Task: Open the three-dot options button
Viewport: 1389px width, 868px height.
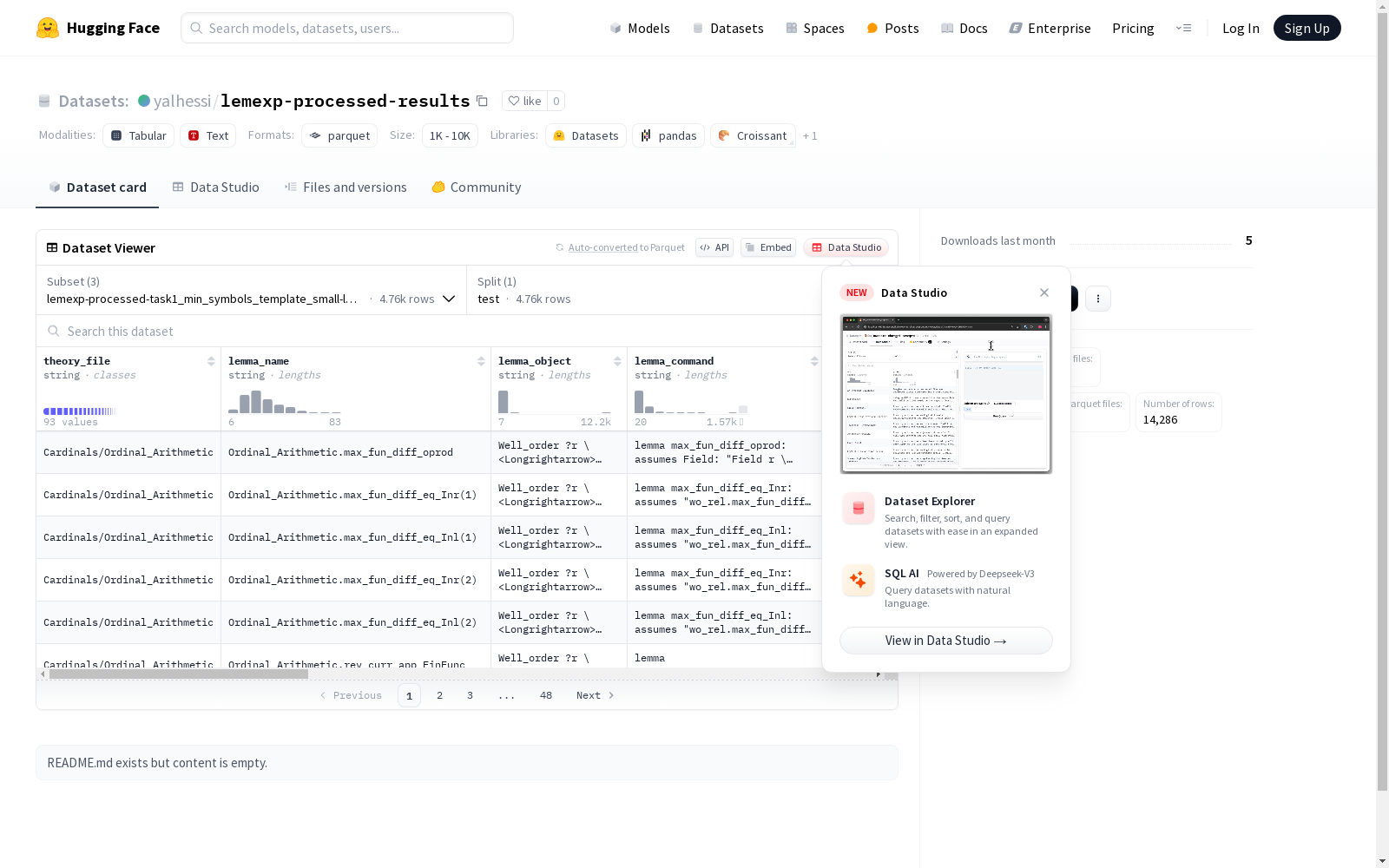Action: click(x=1098, y=299)
